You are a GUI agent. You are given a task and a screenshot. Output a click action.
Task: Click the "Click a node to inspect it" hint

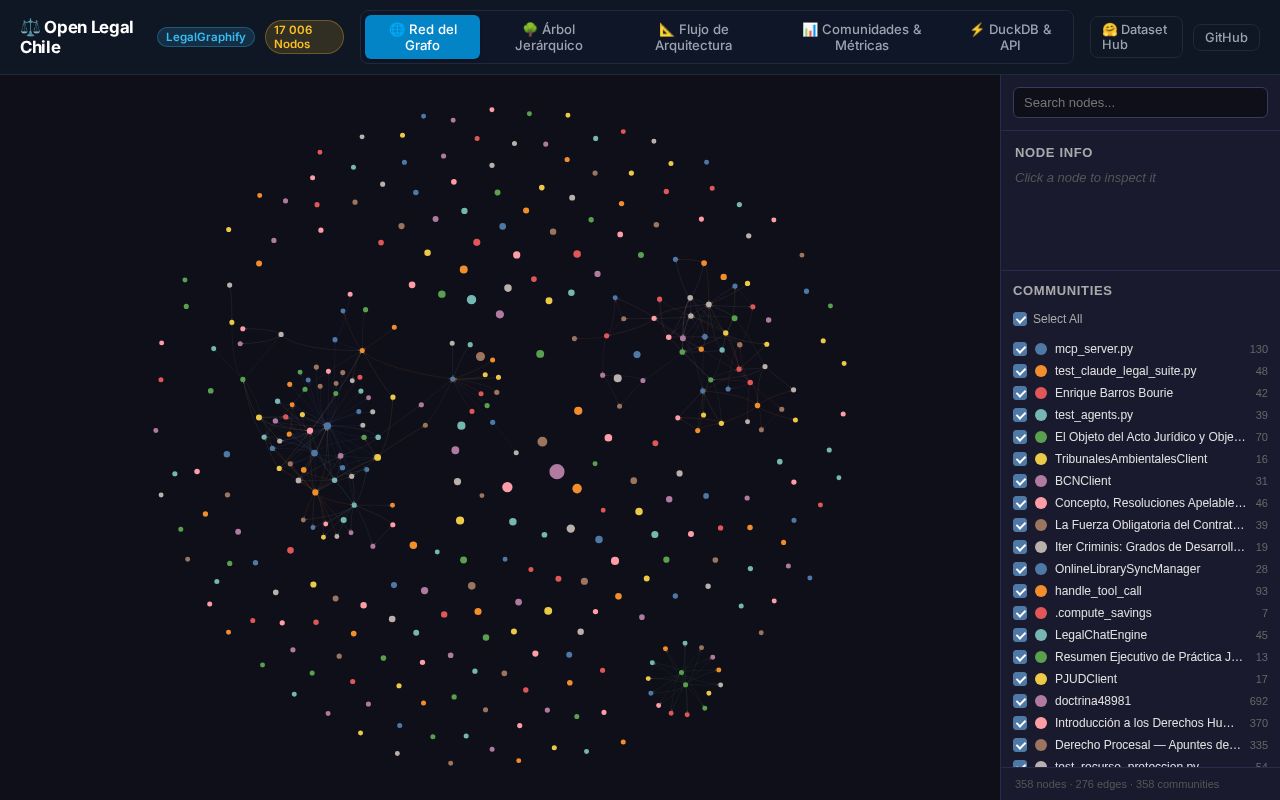click(1085, 177)
